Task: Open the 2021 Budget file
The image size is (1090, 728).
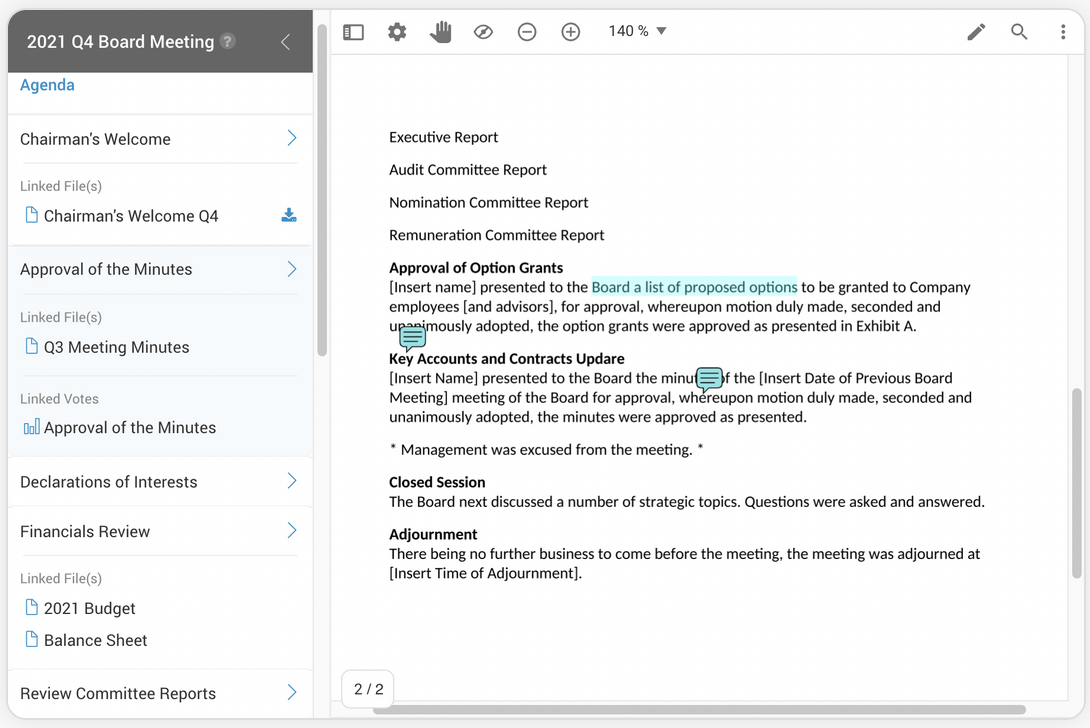Action: [x=90, y=608]
